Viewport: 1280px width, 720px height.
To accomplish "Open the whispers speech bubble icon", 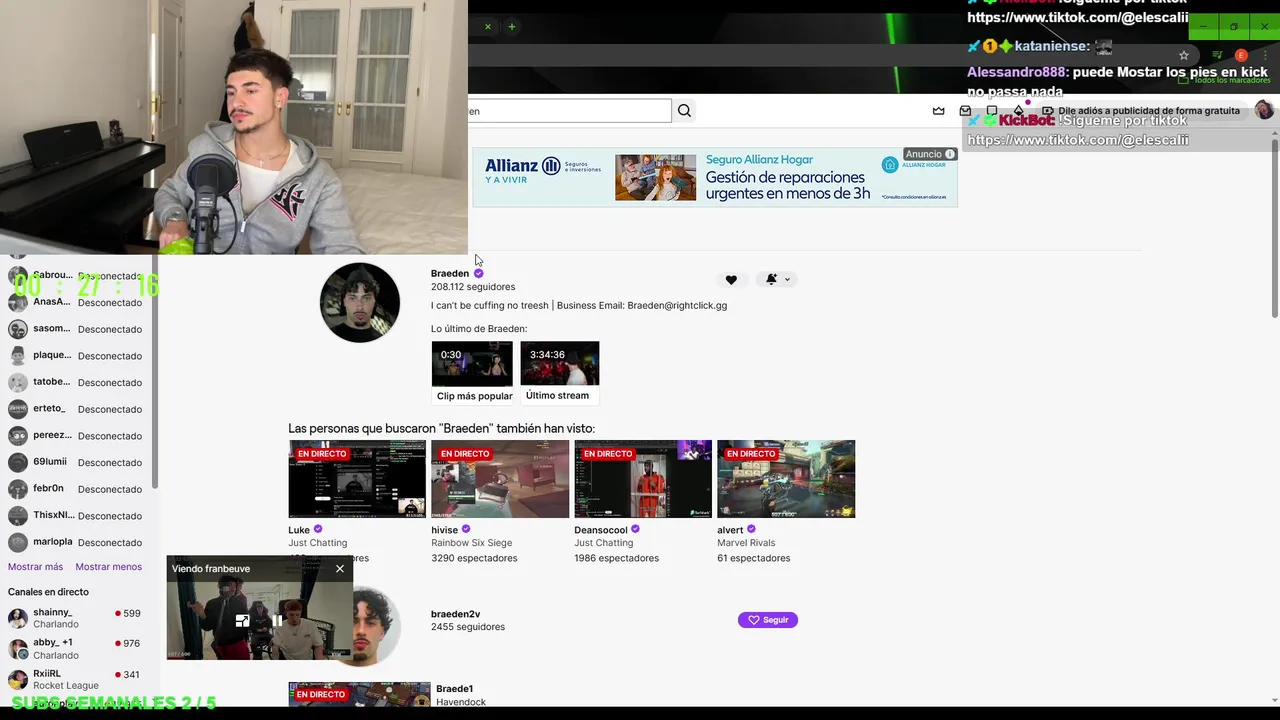I will [x=991, y=111].
